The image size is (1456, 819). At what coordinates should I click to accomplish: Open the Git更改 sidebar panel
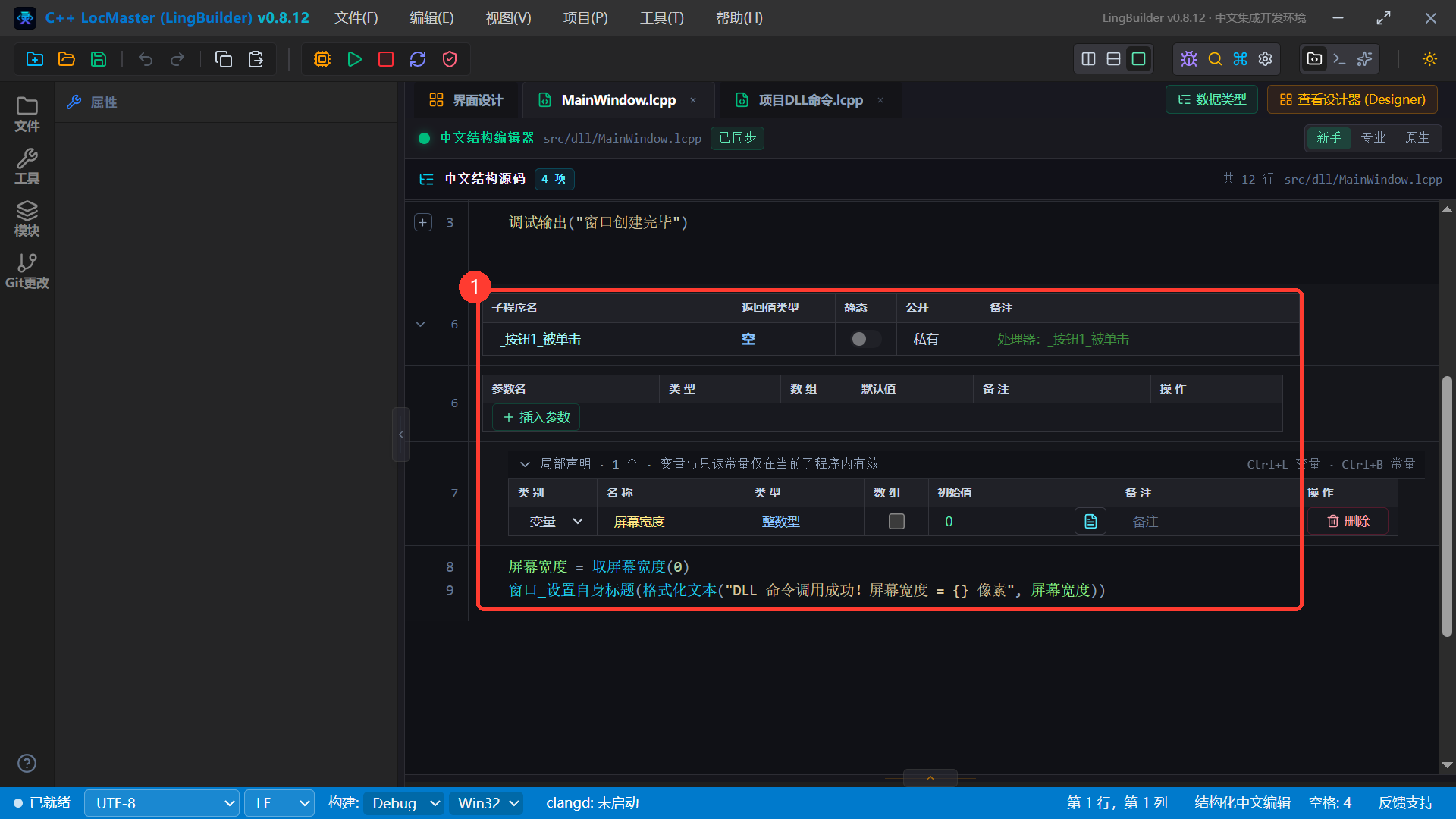pyautogui.click(x=27, y=271)
